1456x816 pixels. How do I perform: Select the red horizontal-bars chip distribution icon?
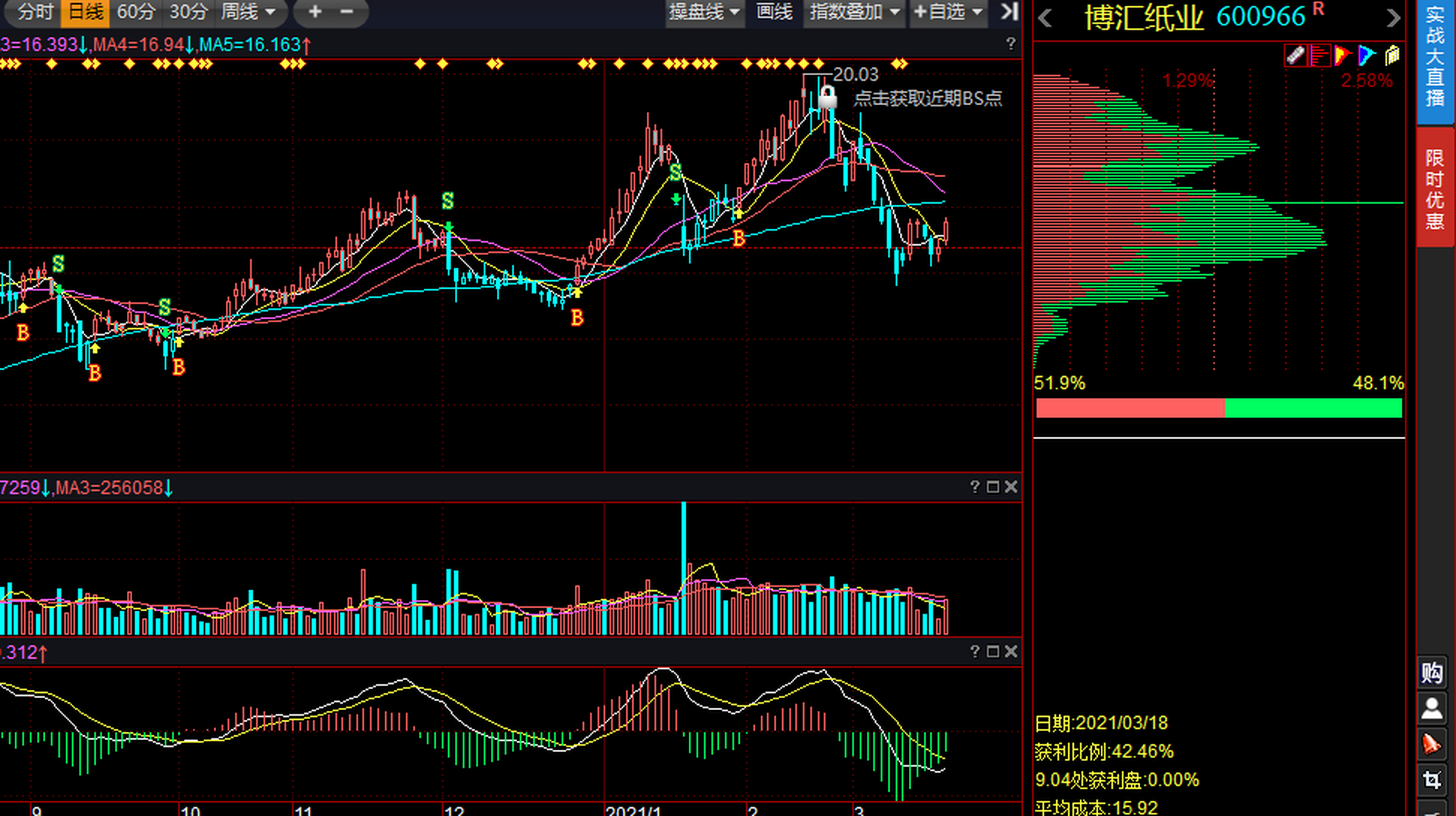[1318, 56]
